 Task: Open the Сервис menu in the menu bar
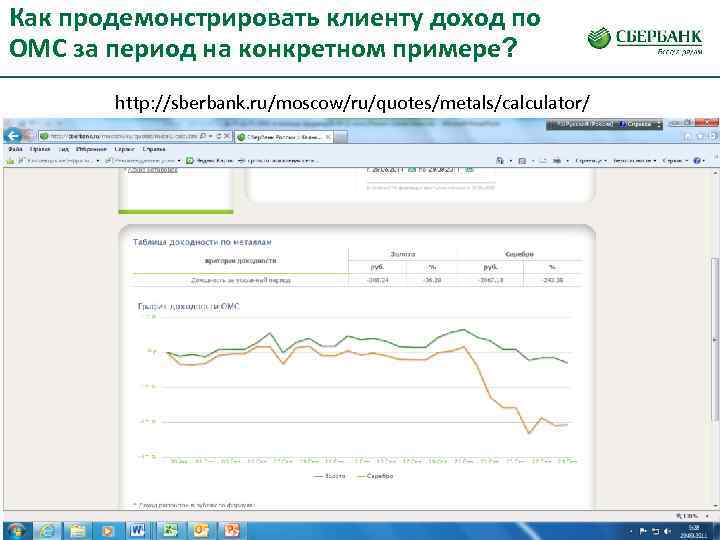124,149
